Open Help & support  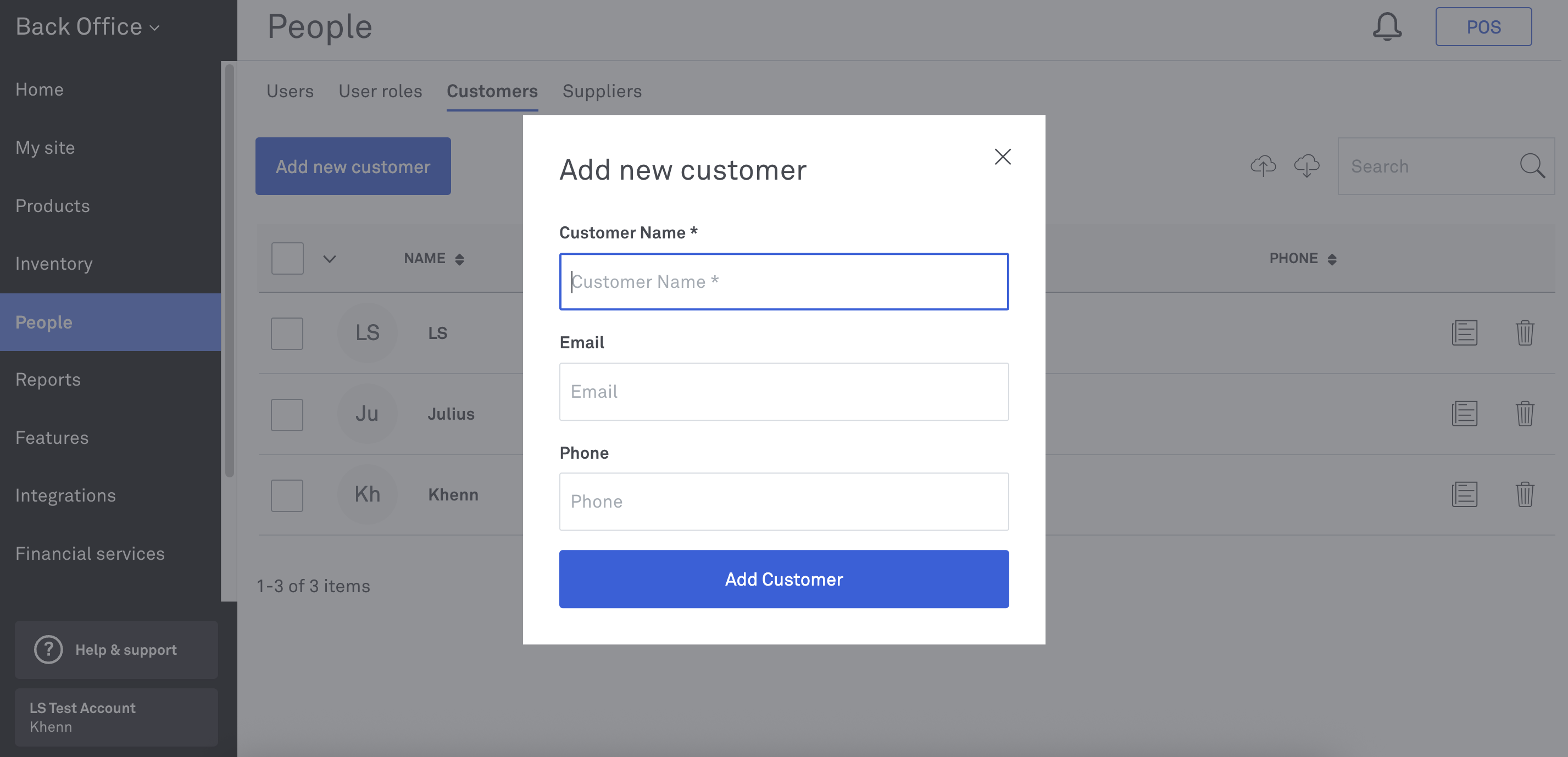tap(116, 650)
